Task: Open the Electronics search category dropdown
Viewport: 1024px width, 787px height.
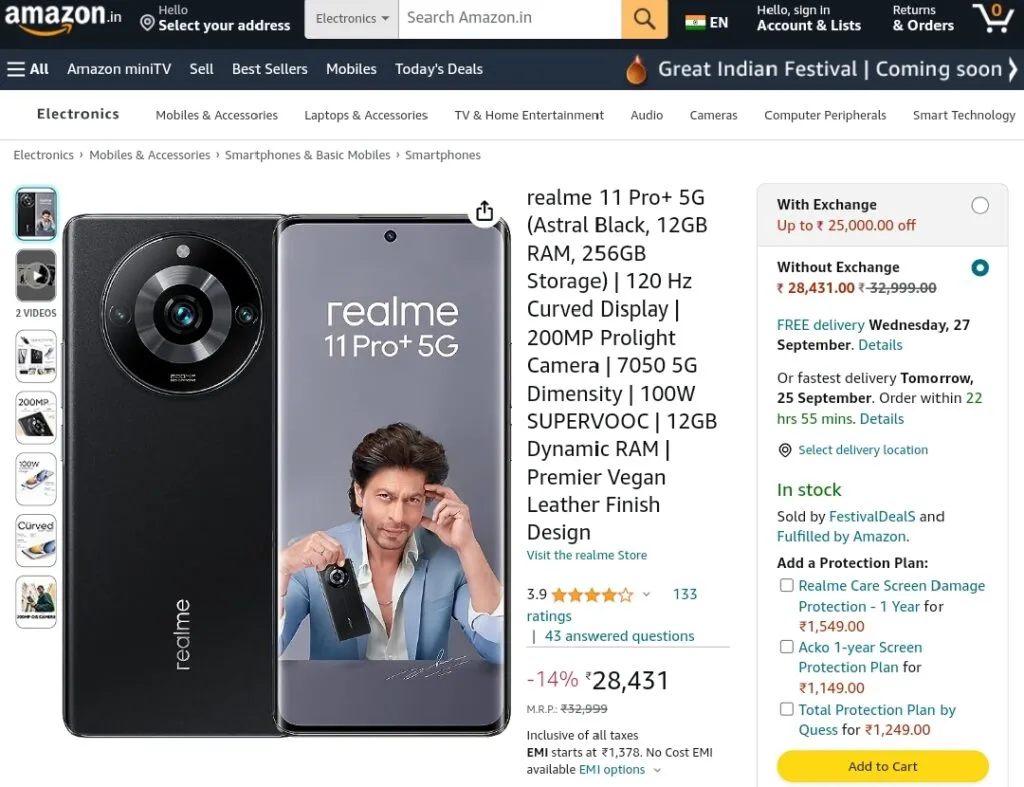Action: click(352, 19)
